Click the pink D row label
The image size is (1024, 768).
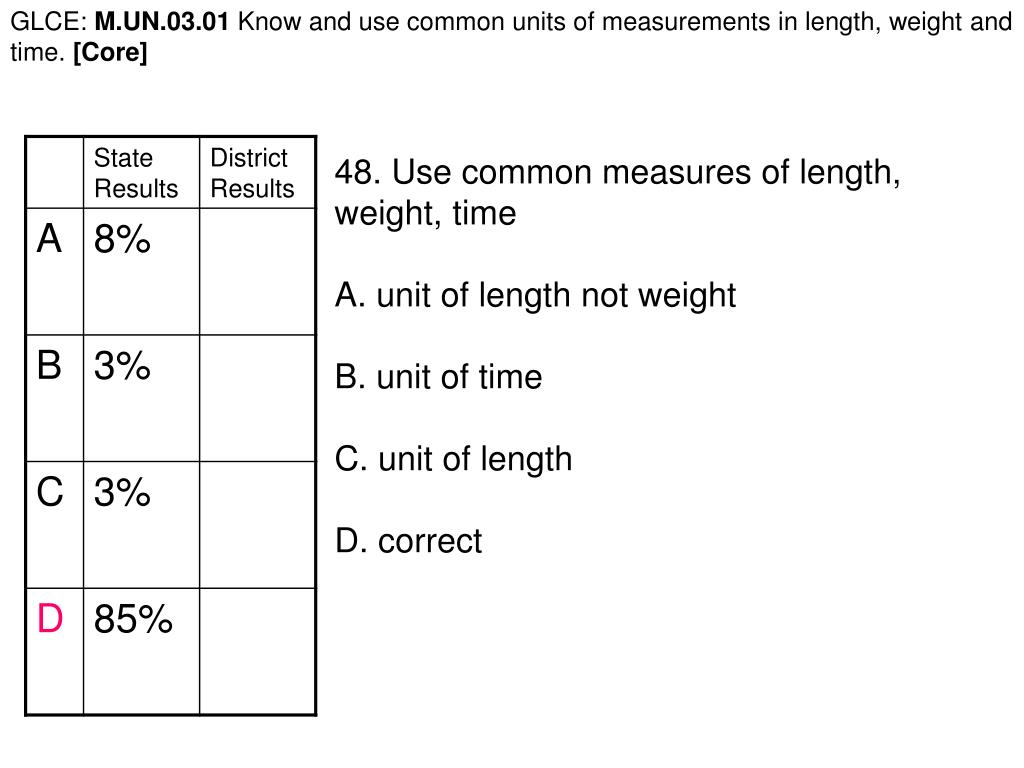pos(50,618)
